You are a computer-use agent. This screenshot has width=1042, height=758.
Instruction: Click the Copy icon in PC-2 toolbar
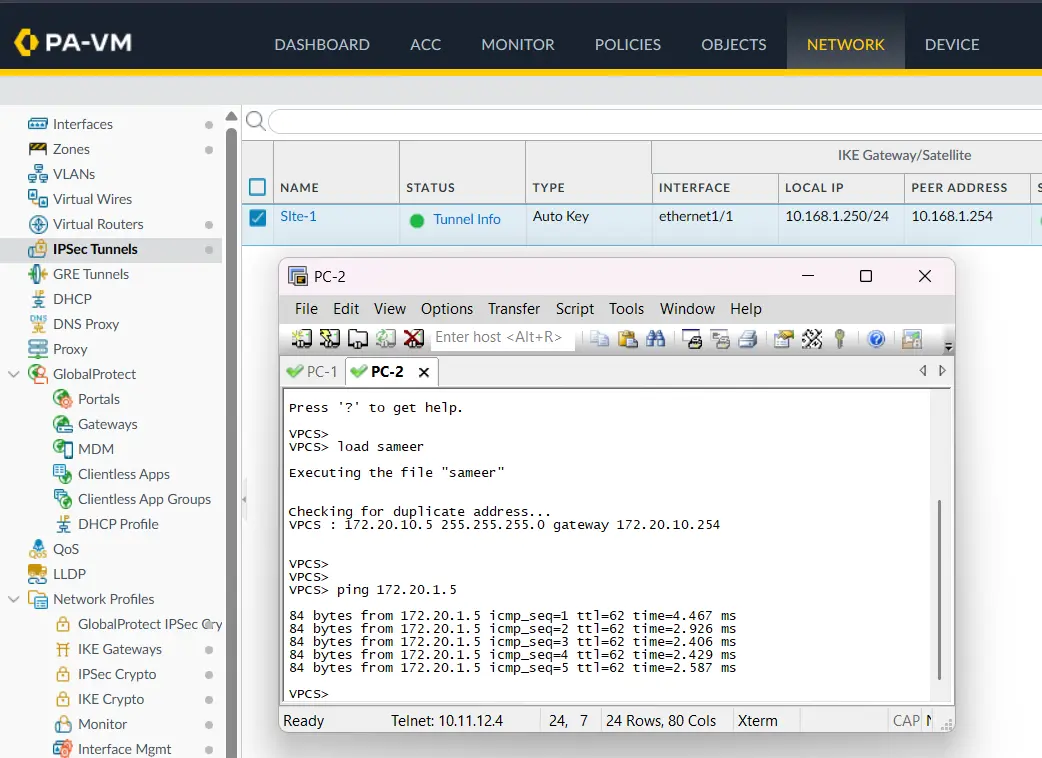599,339
